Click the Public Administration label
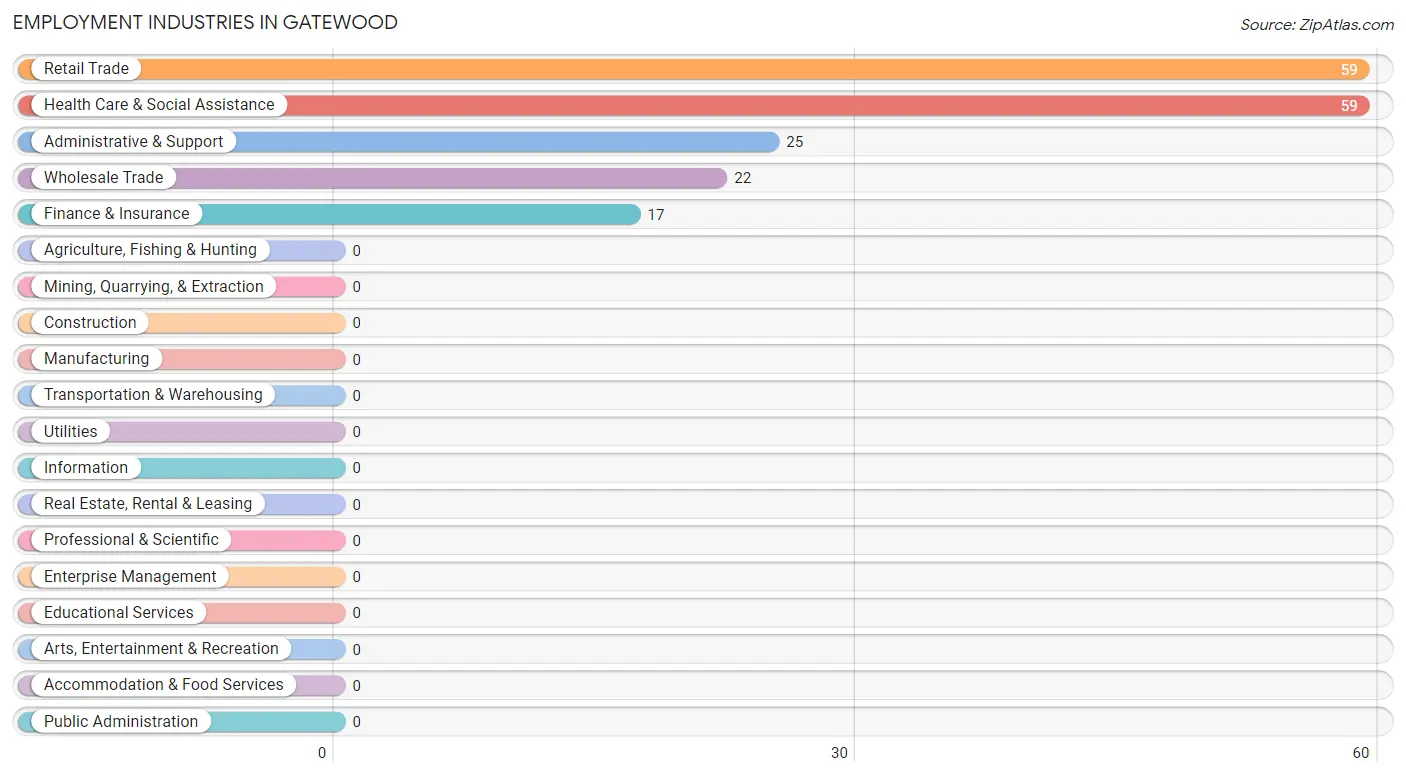Image resolution: width=1406 pixels, height=776 pixels. pos(121,722)
